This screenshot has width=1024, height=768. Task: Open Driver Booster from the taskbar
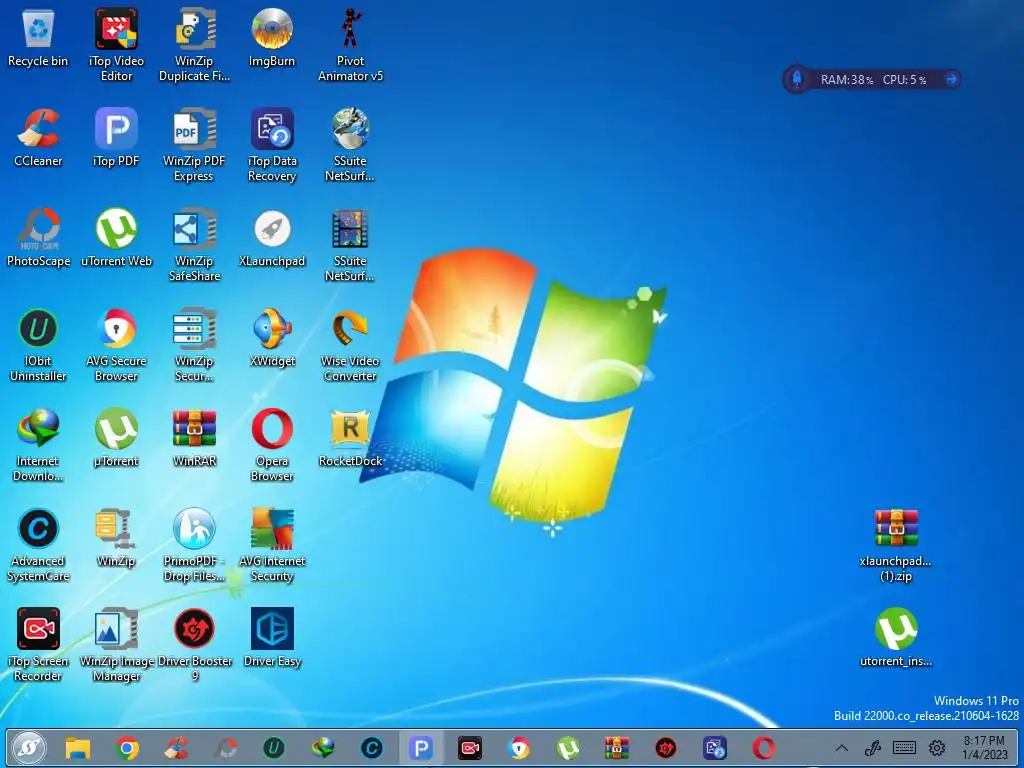[666, 748]
